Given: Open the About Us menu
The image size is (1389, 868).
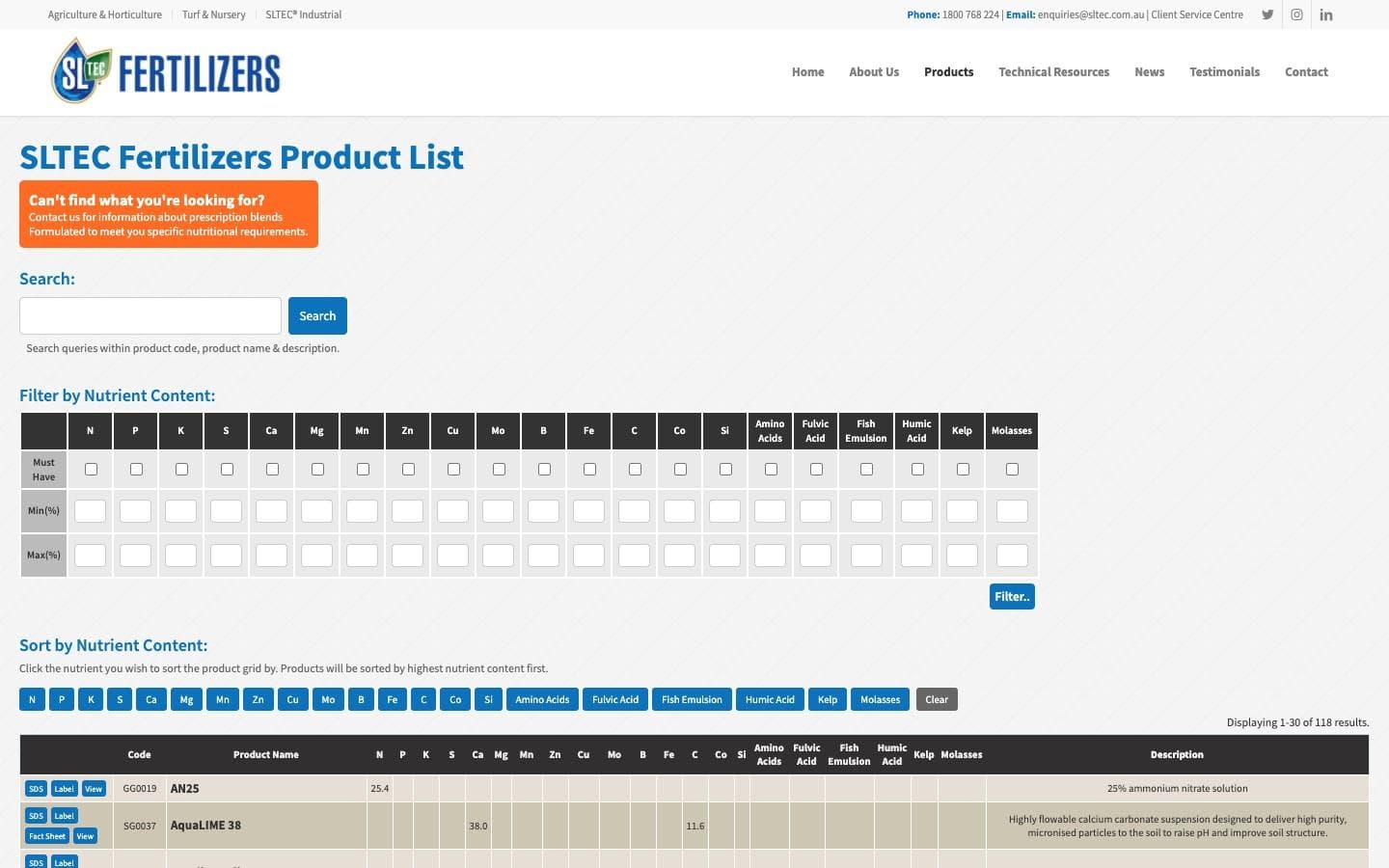Looking at the screenshot, I should tap(874, 72).
